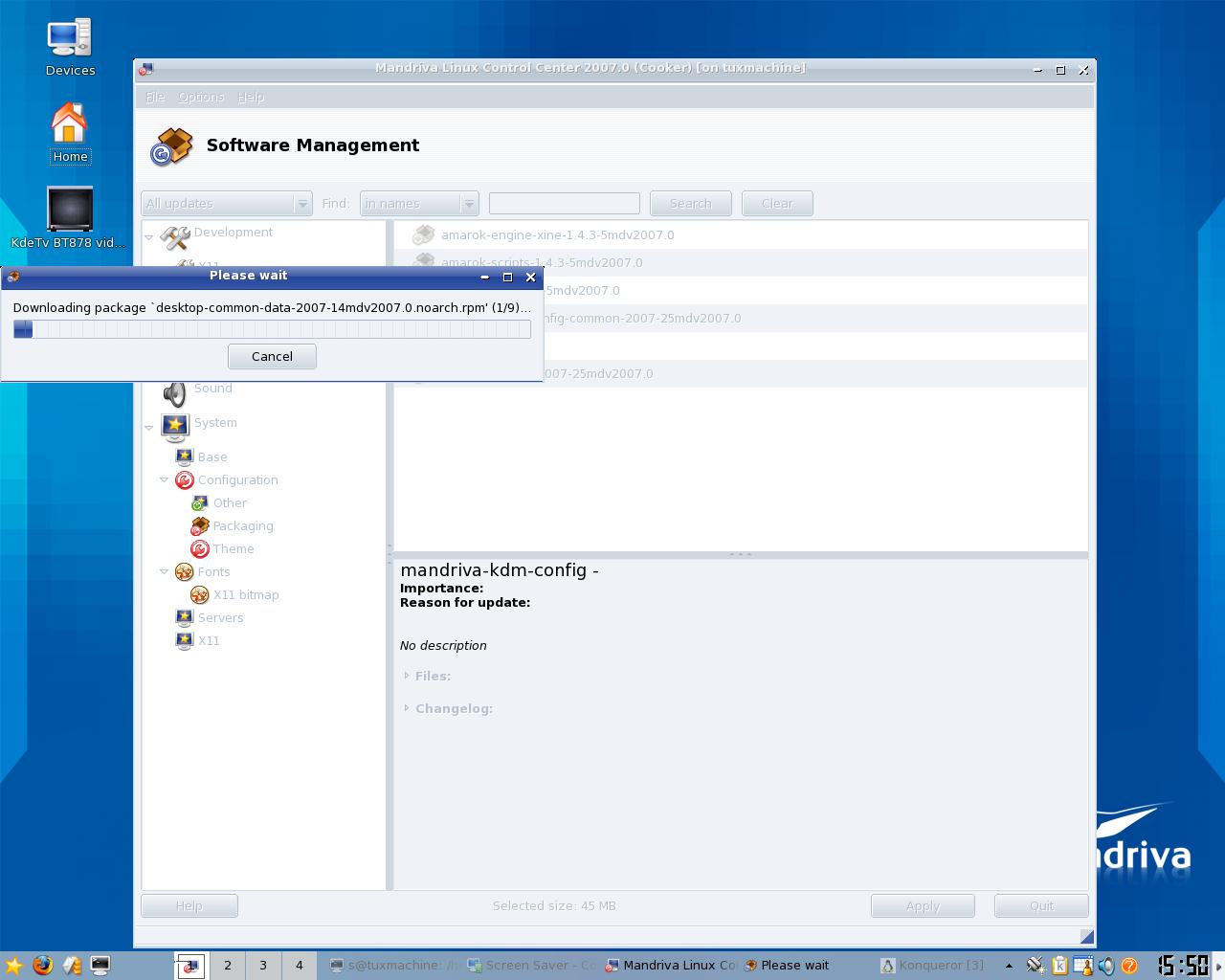Collapse the Fonts subtree
The image size is (1225, 980).
[164, 571]
